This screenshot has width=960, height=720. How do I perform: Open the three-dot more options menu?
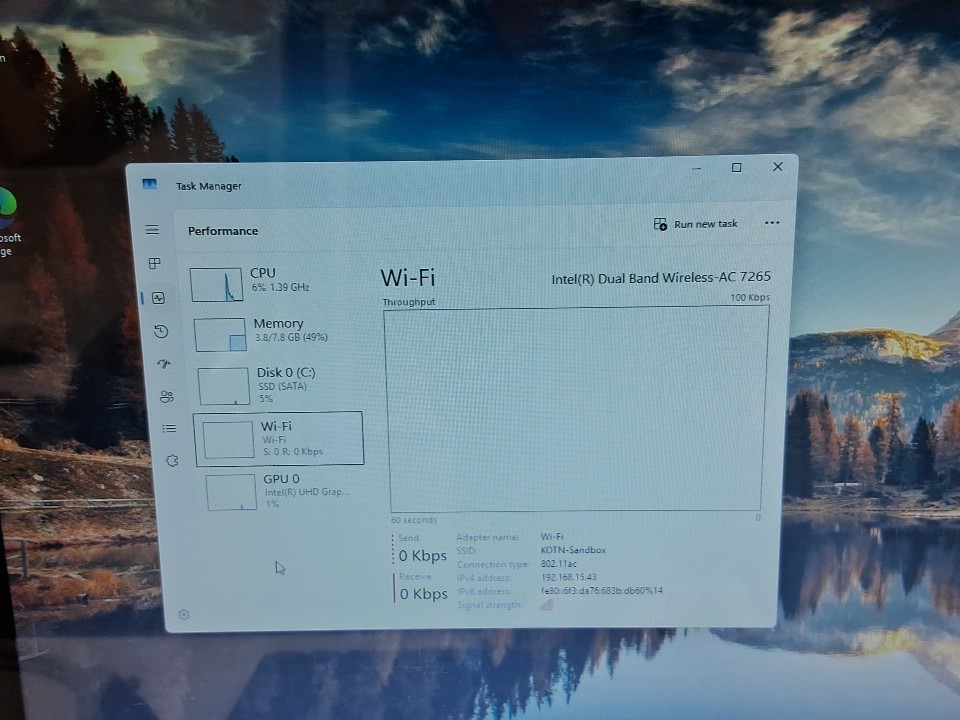pyautogui.click(x=772, y=223)
